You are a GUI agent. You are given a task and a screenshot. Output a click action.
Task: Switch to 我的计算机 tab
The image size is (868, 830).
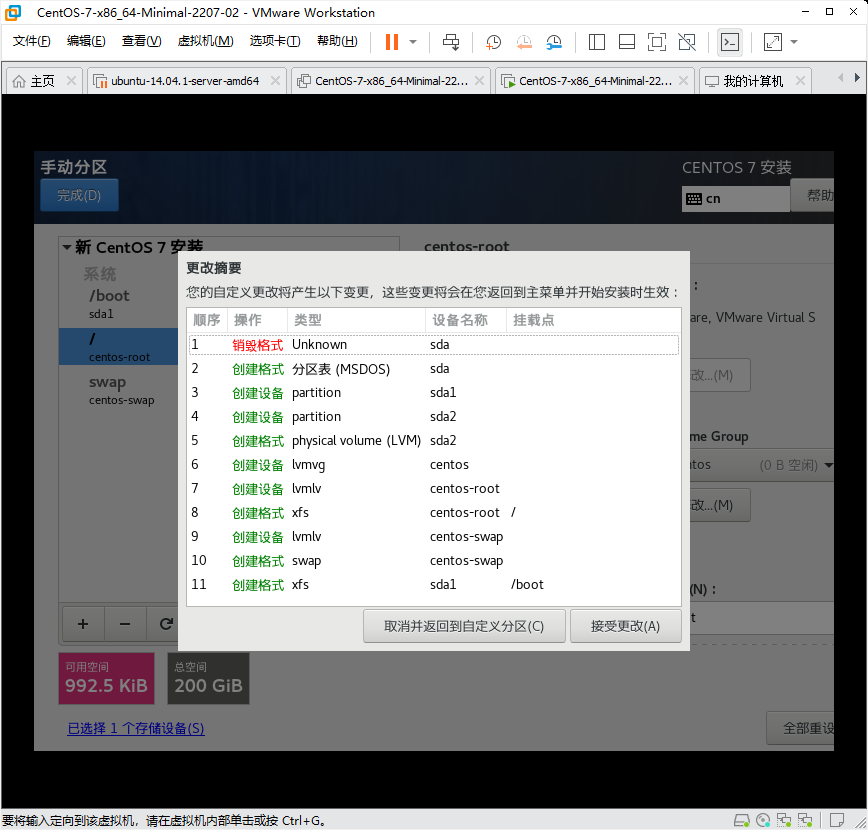753,81
